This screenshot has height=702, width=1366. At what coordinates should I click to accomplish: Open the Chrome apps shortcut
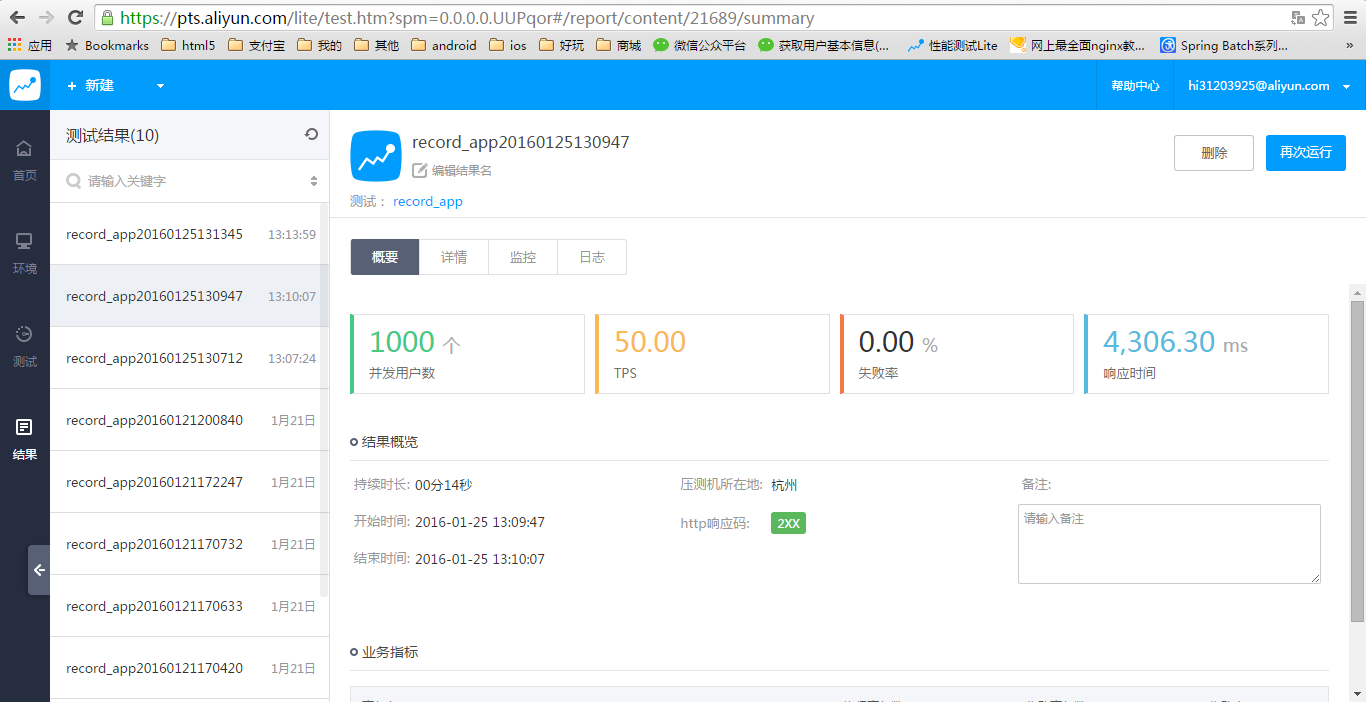[30, 45]
